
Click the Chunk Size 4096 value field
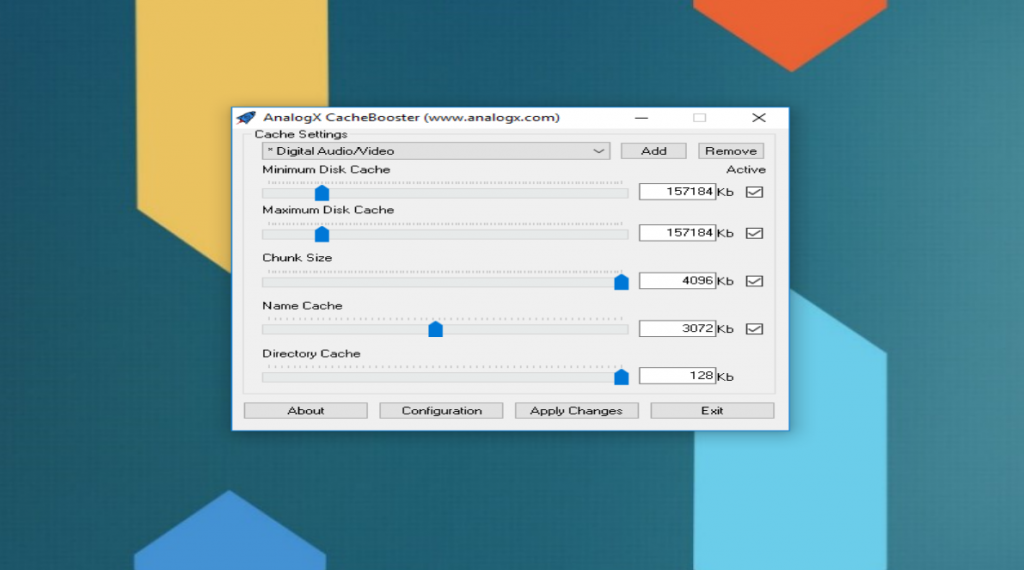pyautogui.click(x=677, y=281)
